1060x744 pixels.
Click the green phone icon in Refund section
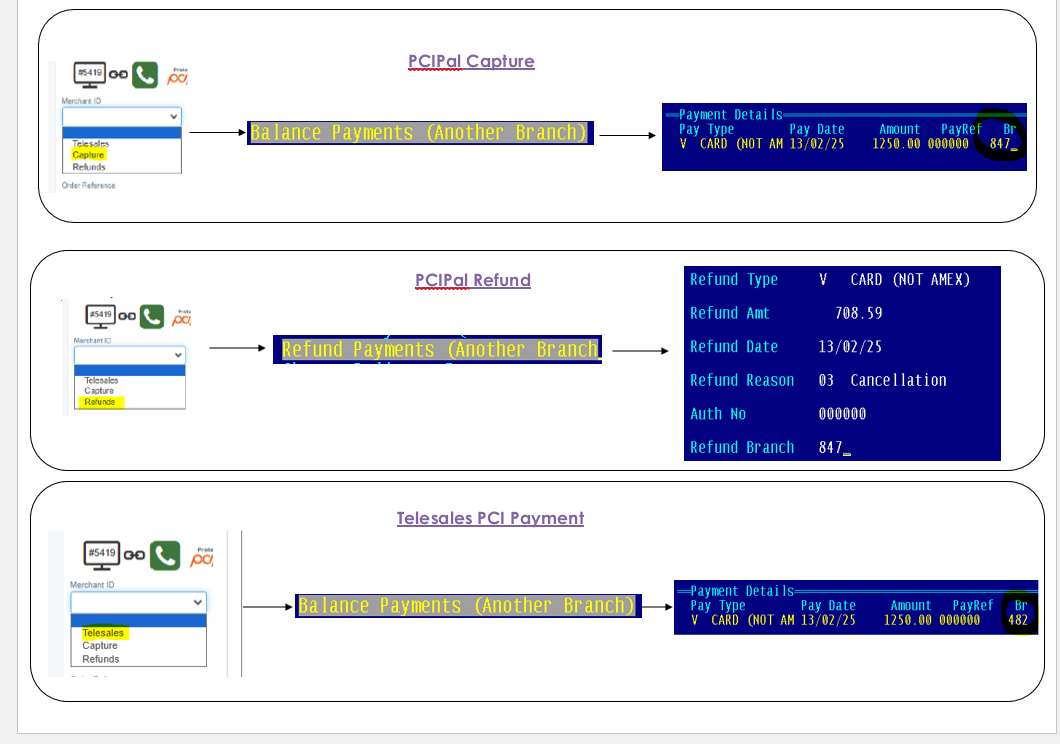[152, 316]
